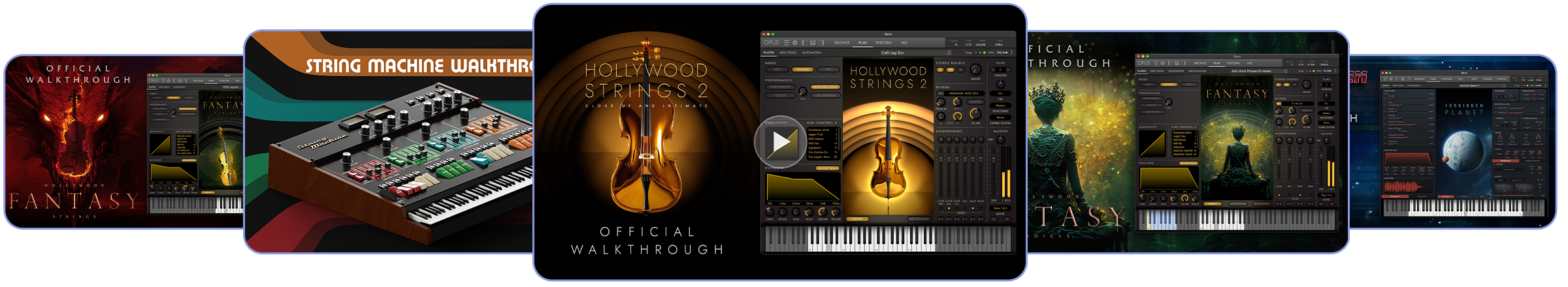Viewport: 1568px width, 287px height.
Task: Open settings gear in Hollywood Strings 2 Opus window
Action: pyautogui.click(x=795, y=42)
